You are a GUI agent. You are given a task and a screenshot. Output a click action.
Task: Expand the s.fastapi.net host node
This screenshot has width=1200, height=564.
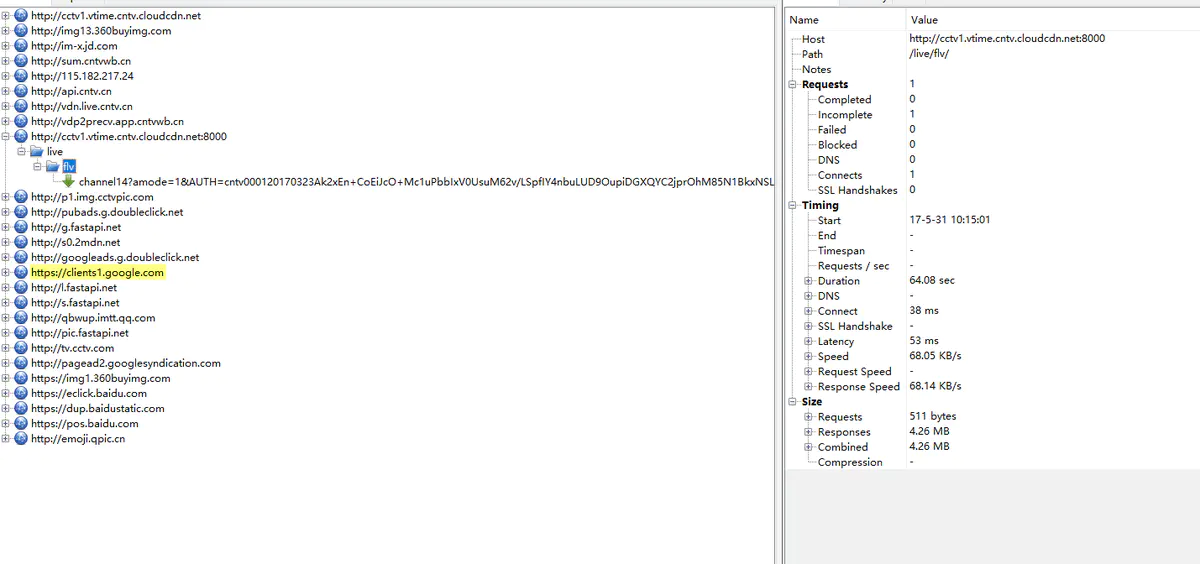click(7, 303)
